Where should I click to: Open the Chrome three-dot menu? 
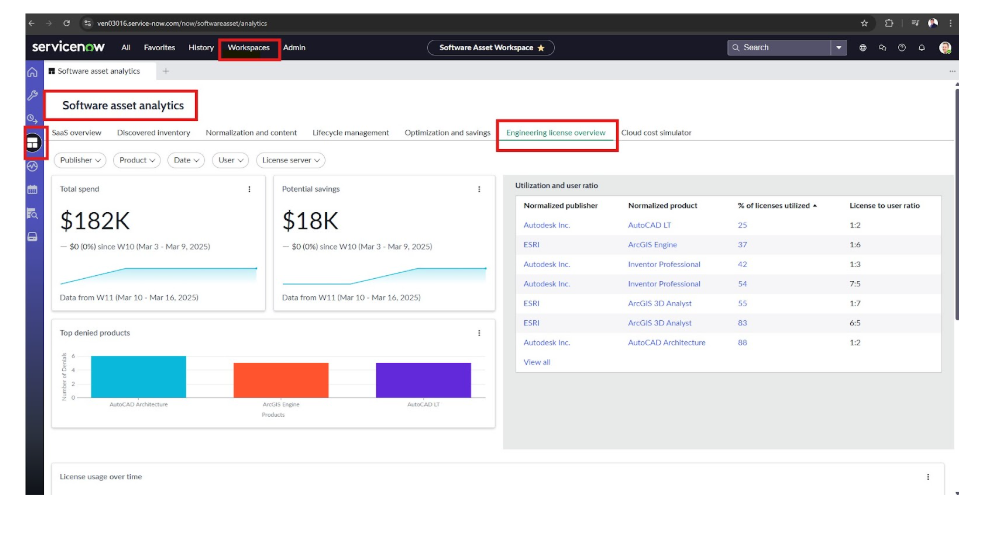coord(951,23)
